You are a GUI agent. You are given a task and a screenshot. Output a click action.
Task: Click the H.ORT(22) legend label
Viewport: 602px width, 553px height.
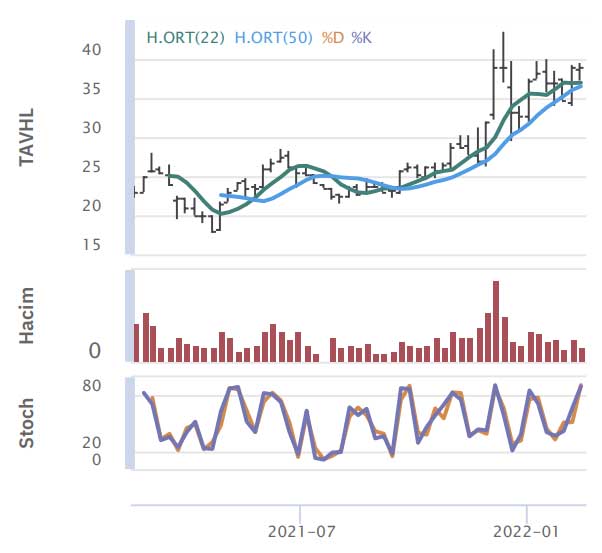tap(185, 38)
